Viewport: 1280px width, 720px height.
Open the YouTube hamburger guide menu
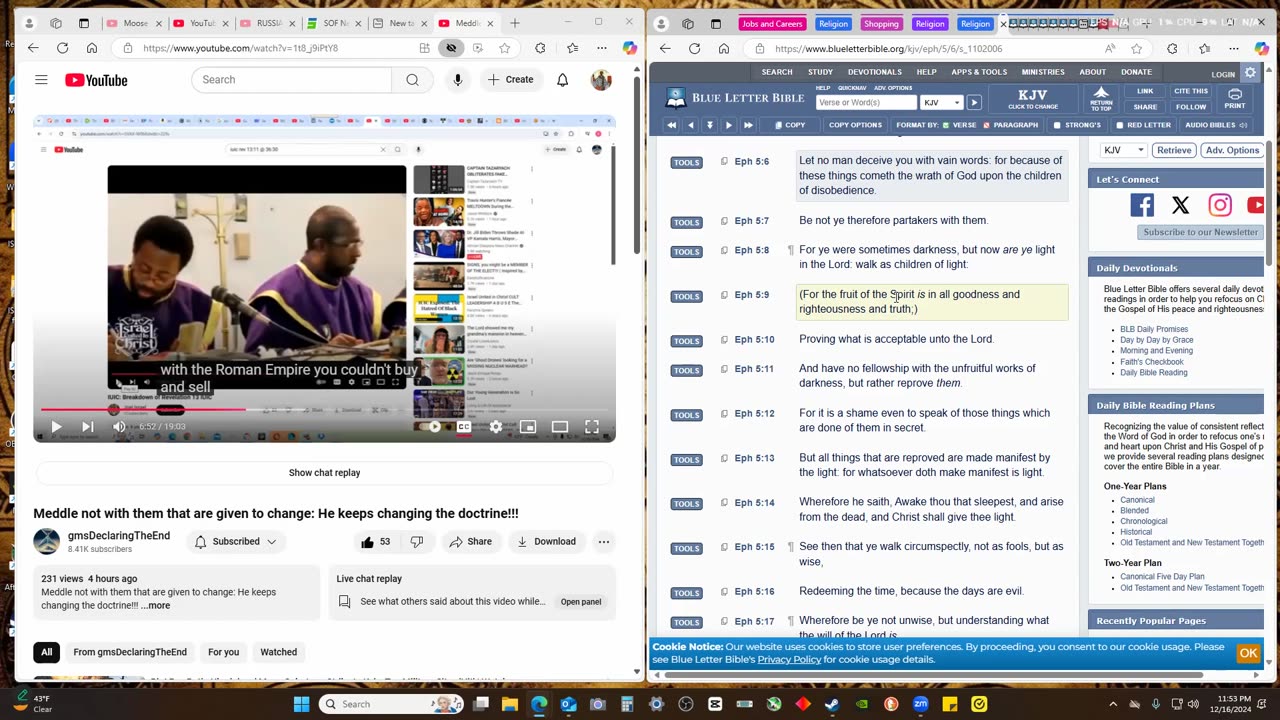click(x=41, y=80)
